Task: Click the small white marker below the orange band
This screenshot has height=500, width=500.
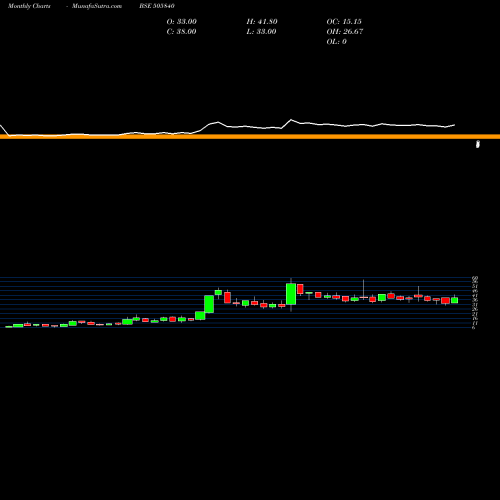Action: click(x=478, y=144)
